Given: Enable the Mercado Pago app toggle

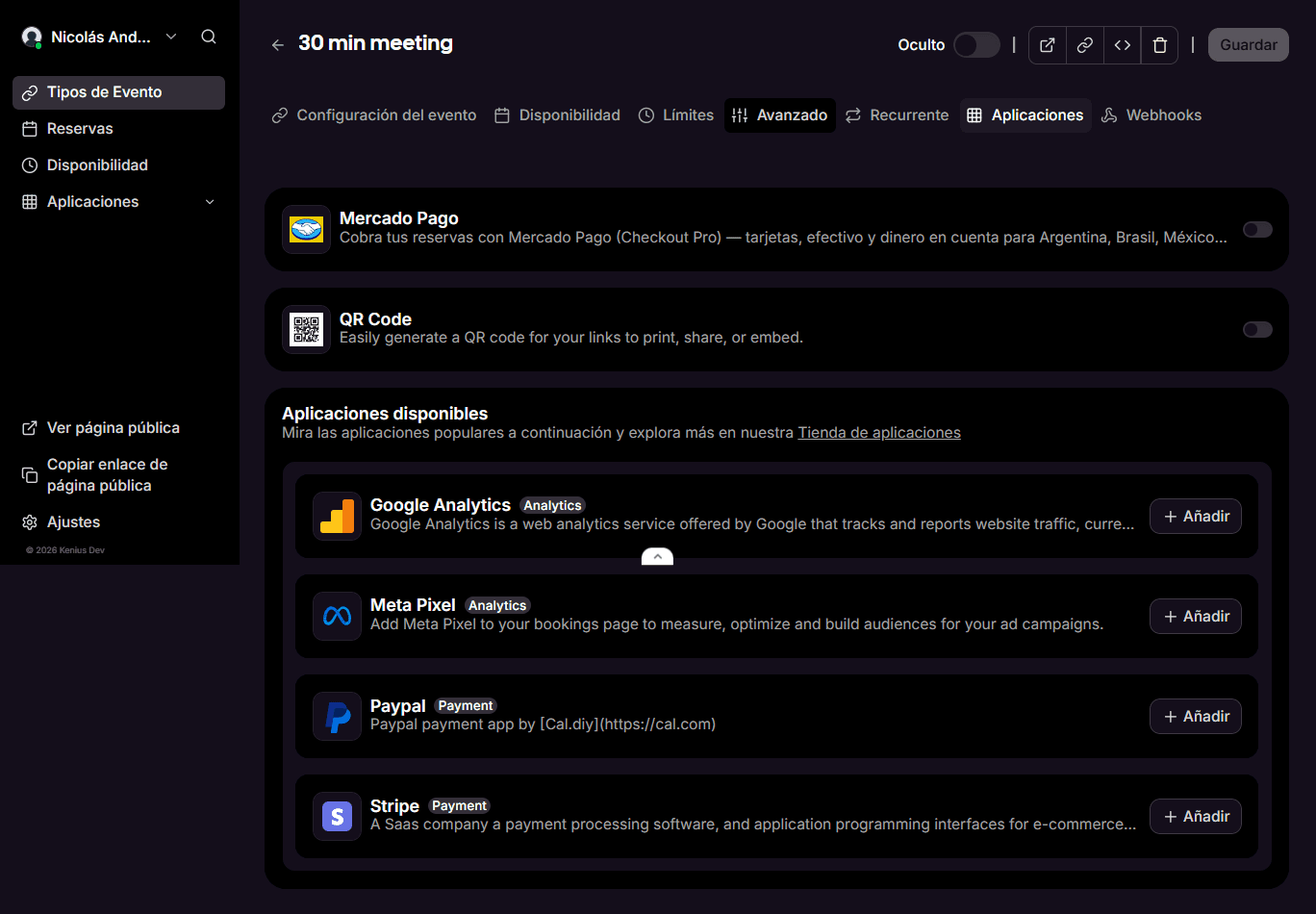Looking at the screenshot, I should (x=1257, y=229).
